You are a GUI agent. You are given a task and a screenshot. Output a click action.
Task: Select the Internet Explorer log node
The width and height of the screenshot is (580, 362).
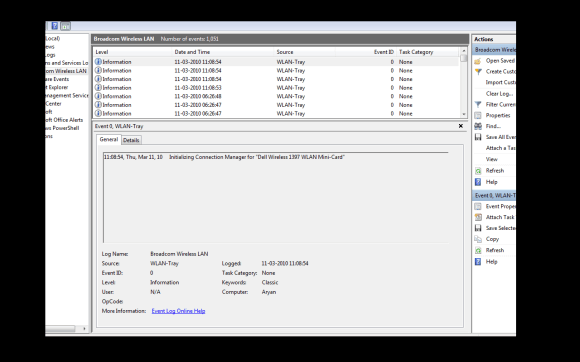[57, 87]
